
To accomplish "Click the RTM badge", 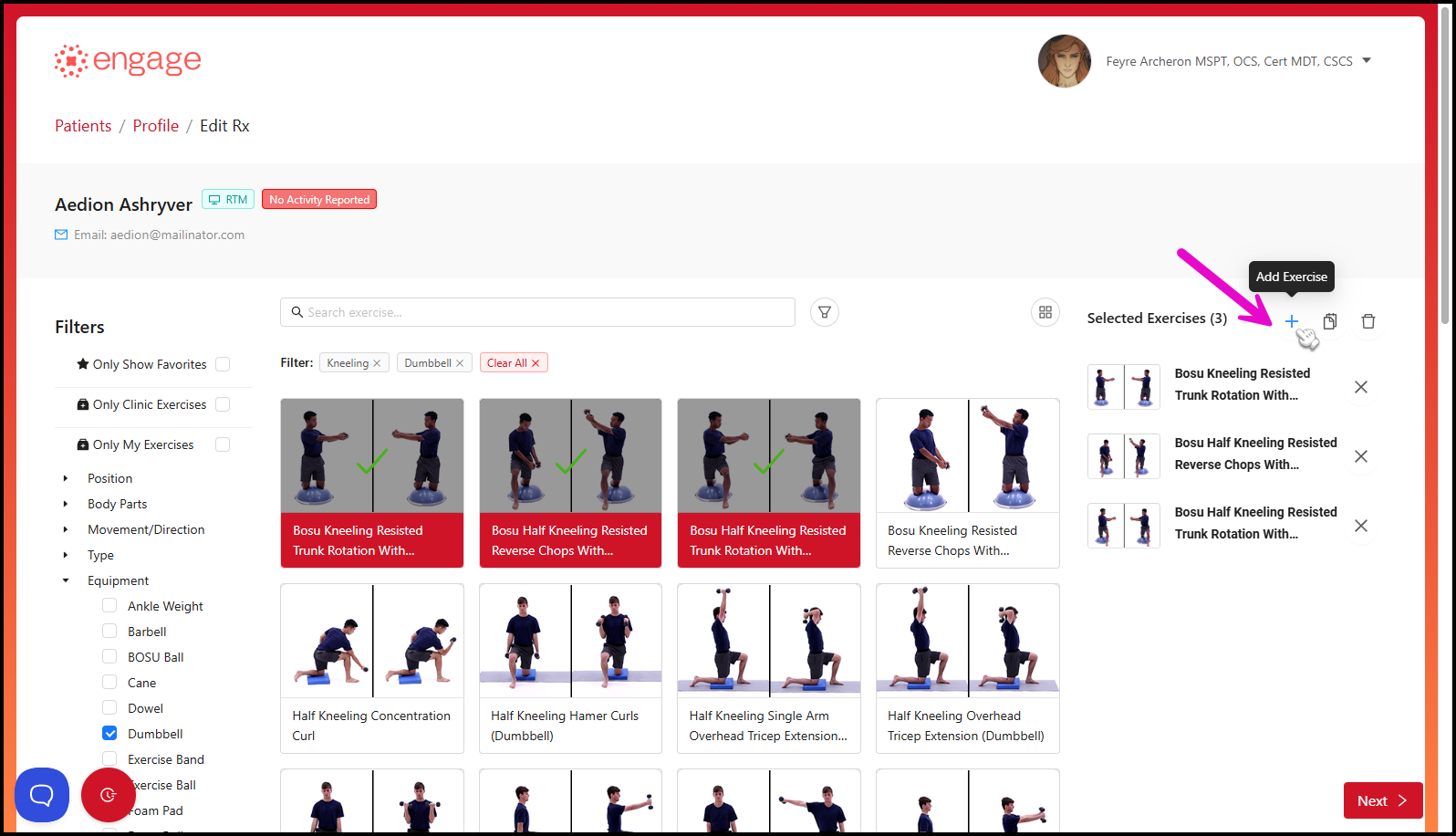I will point(228,199).
